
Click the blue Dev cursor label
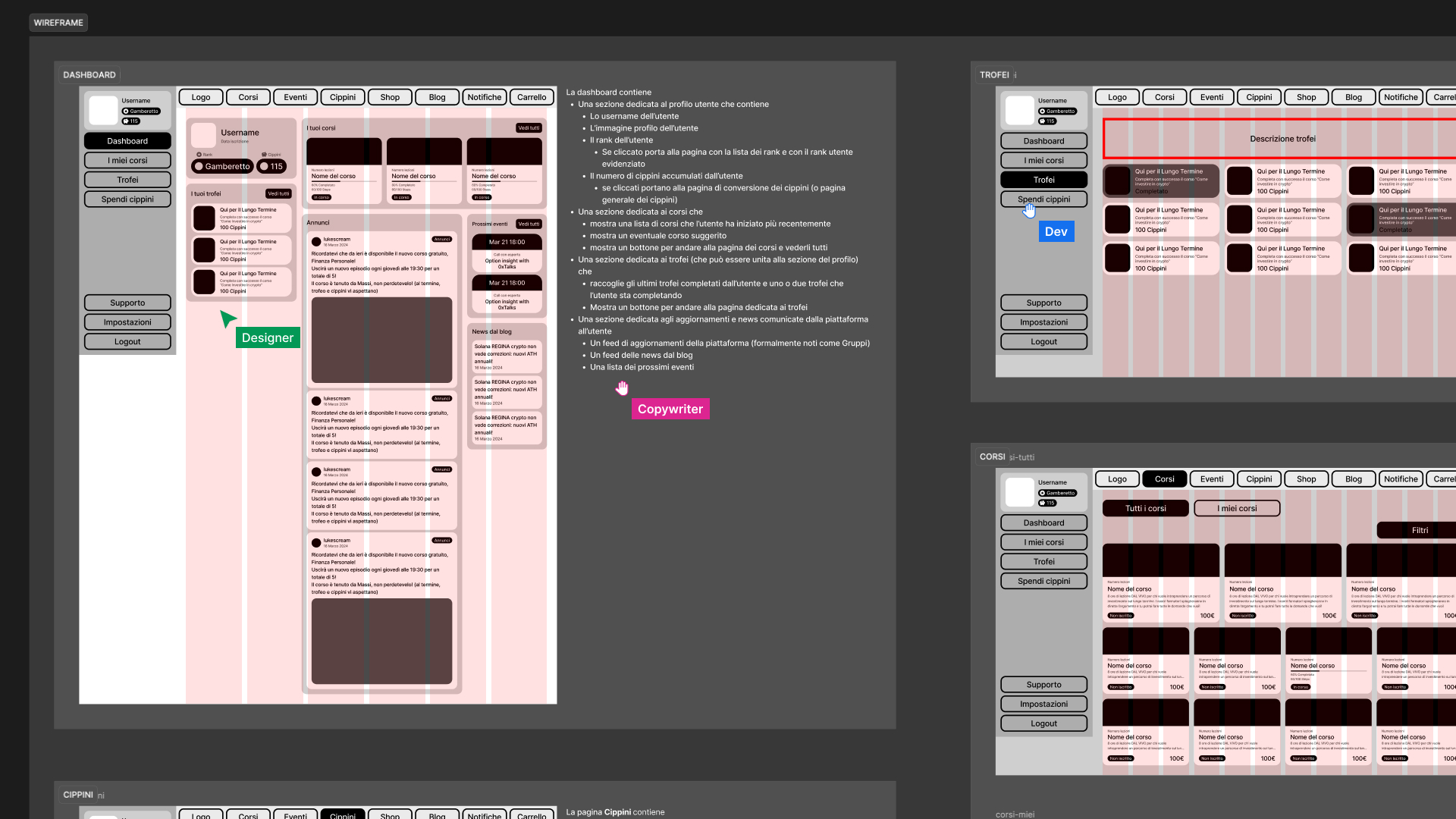pyautogui.click(x=1056, y=231)
